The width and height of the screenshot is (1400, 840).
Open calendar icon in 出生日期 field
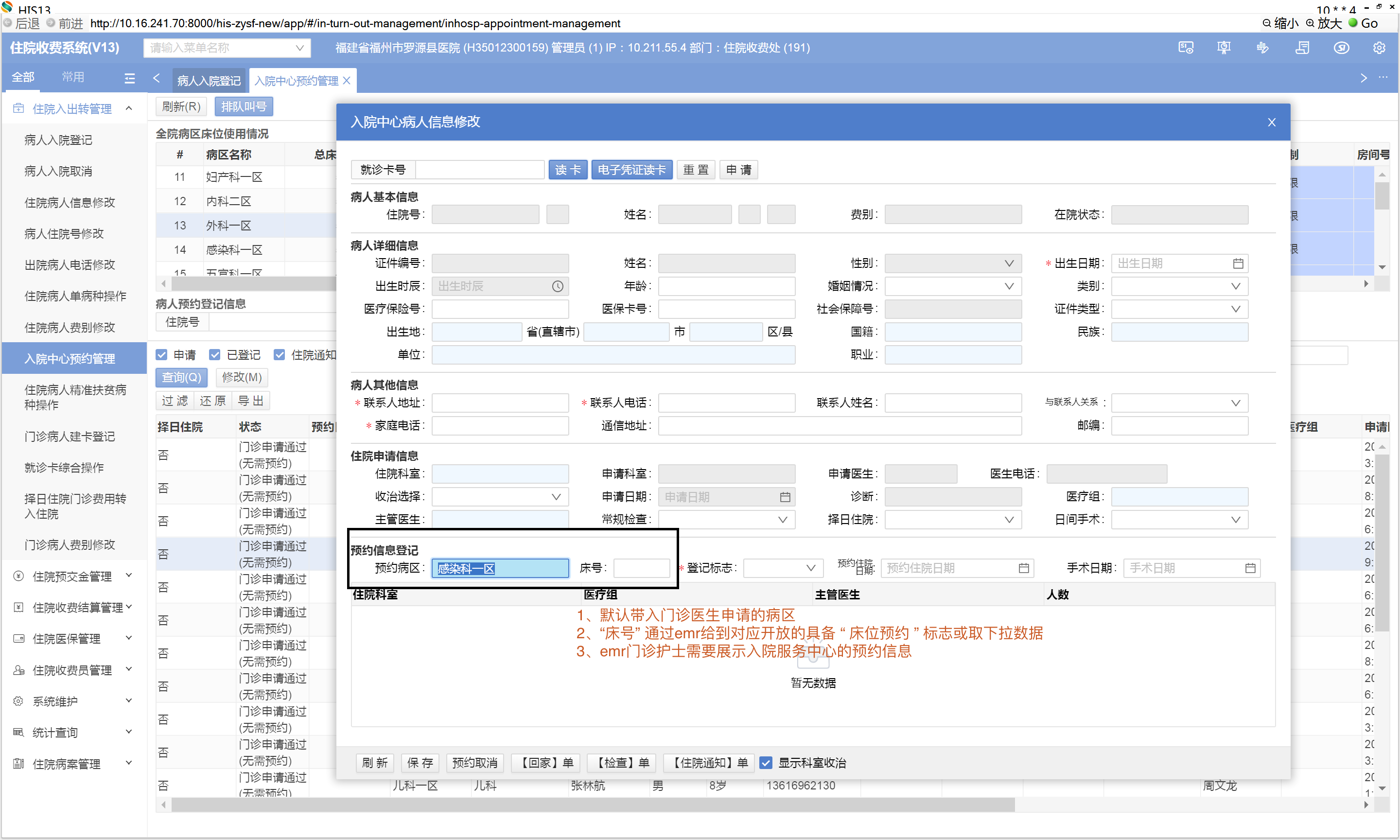point(1238,263)
